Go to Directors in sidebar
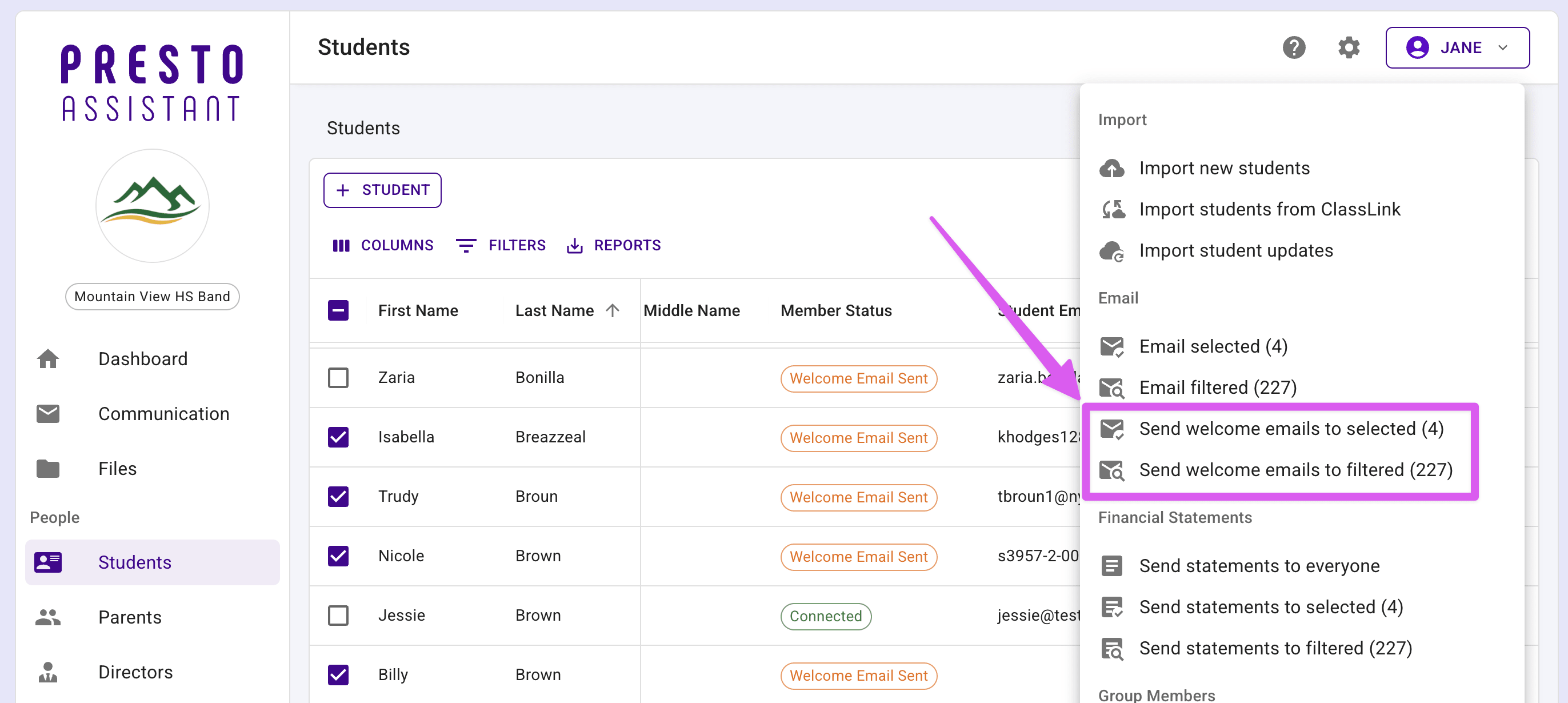 [x=152, y=672]
